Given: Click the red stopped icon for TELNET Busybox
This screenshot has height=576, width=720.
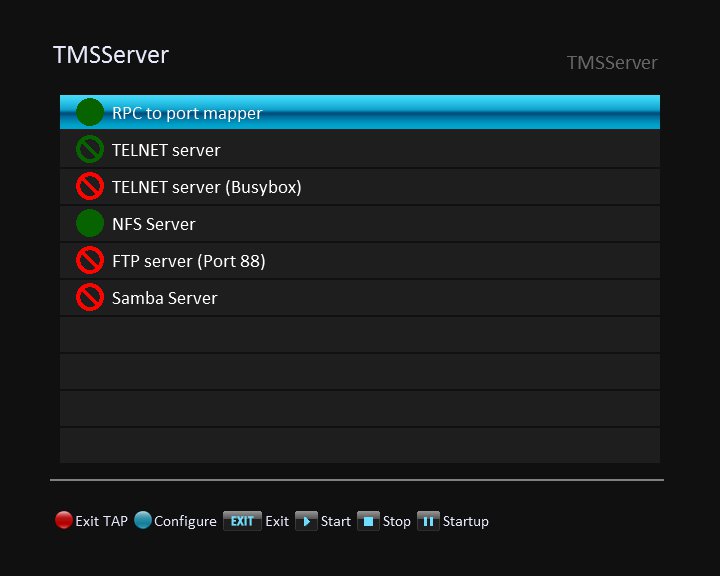Looking at the screenshot, I should point(90,186).
